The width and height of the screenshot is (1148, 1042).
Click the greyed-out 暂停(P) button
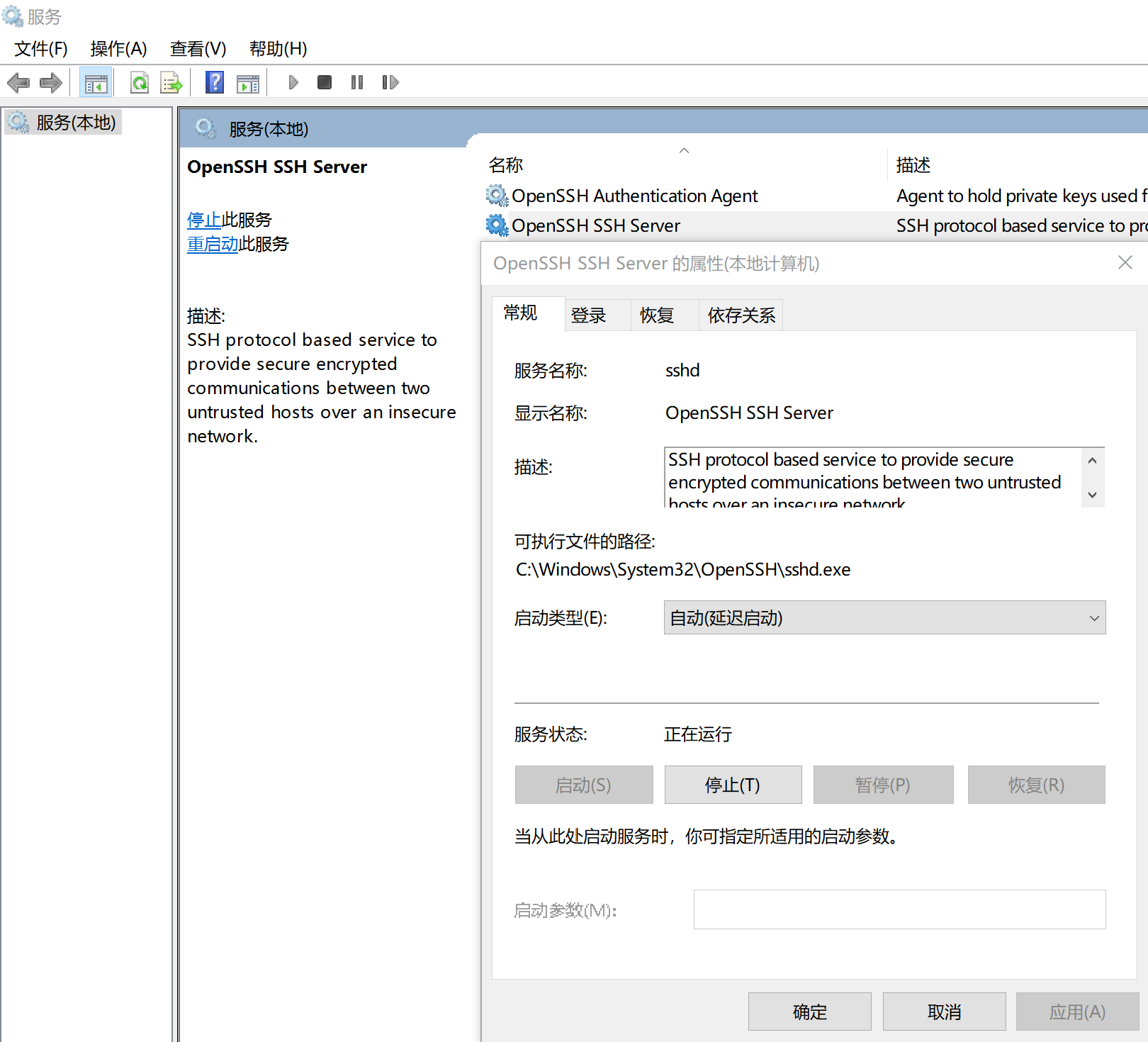pyautogui.click(x=883, y=785)
